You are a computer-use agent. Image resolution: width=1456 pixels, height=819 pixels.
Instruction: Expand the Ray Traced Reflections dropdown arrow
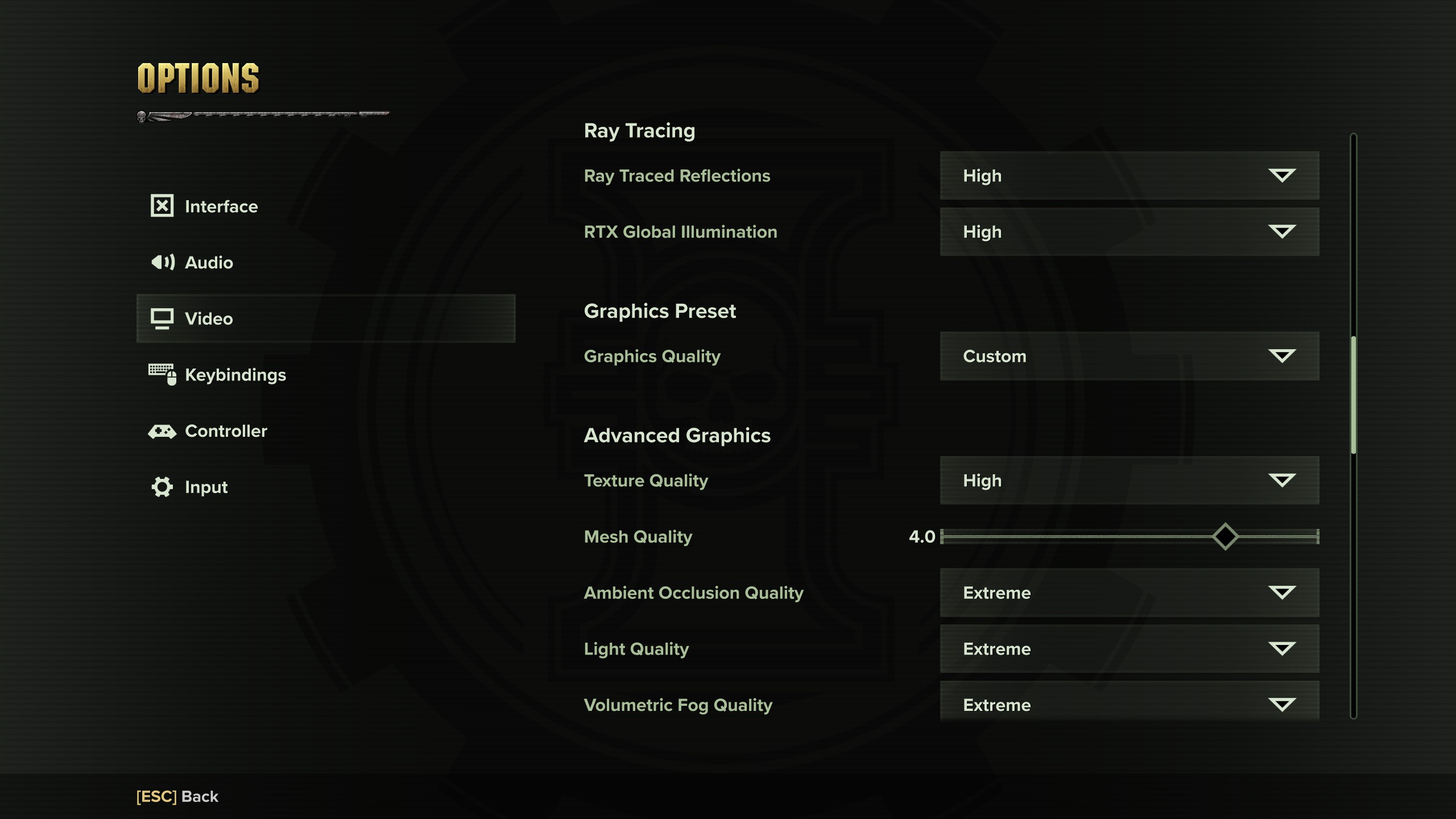[x=1282, y=175]
